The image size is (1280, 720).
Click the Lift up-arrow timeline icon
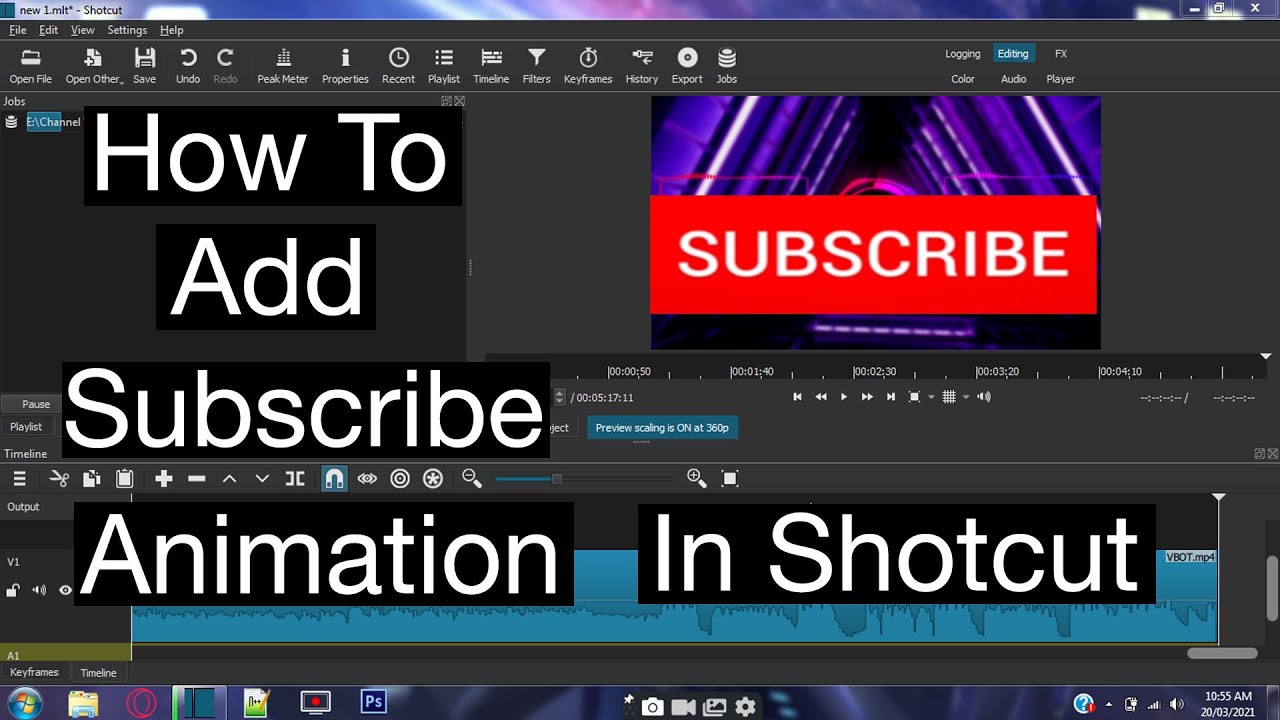pyautogui.click(x=229, y=479)
